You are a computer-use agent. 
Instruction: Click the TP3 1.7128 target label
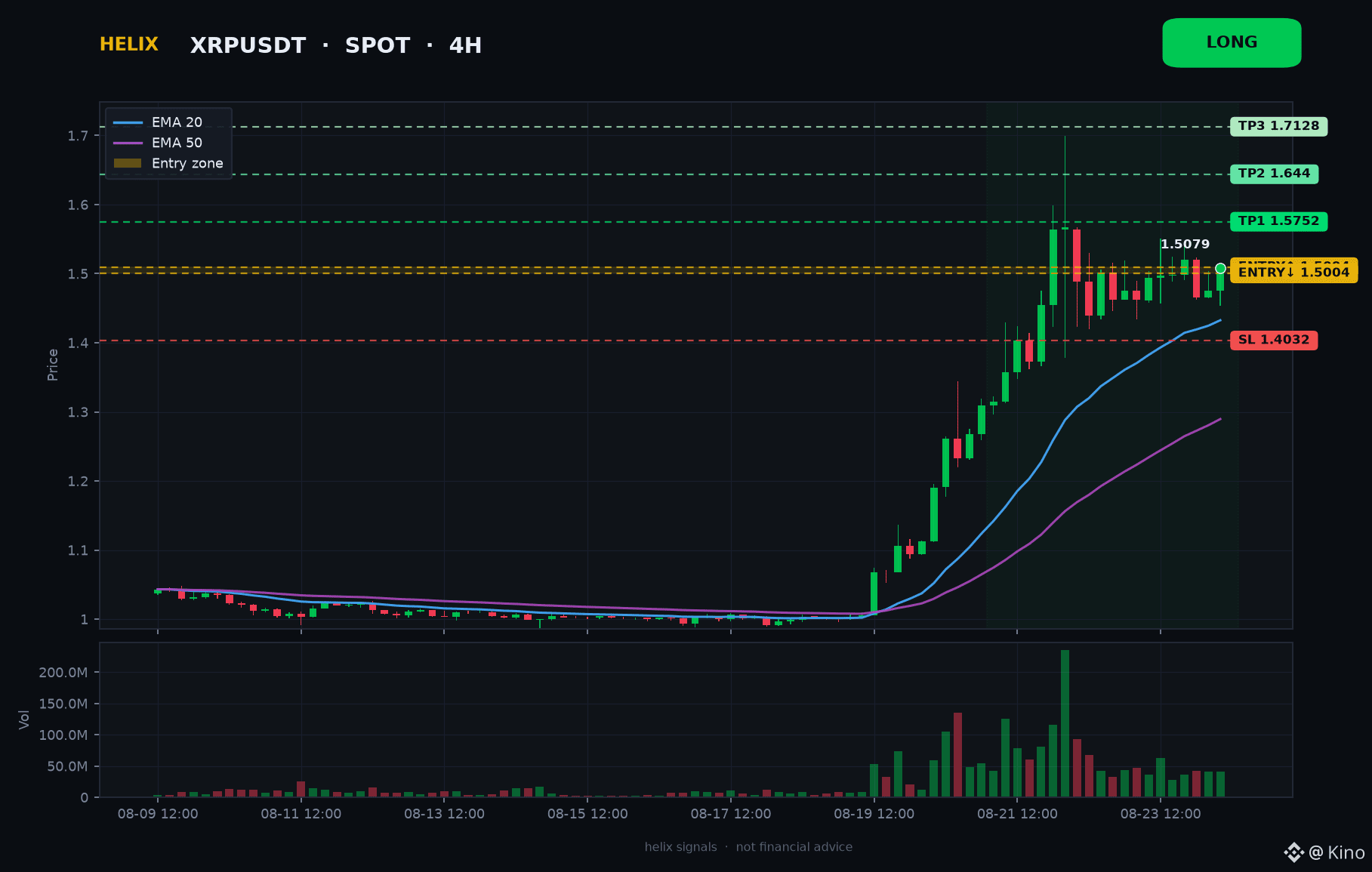[1278, 126]
